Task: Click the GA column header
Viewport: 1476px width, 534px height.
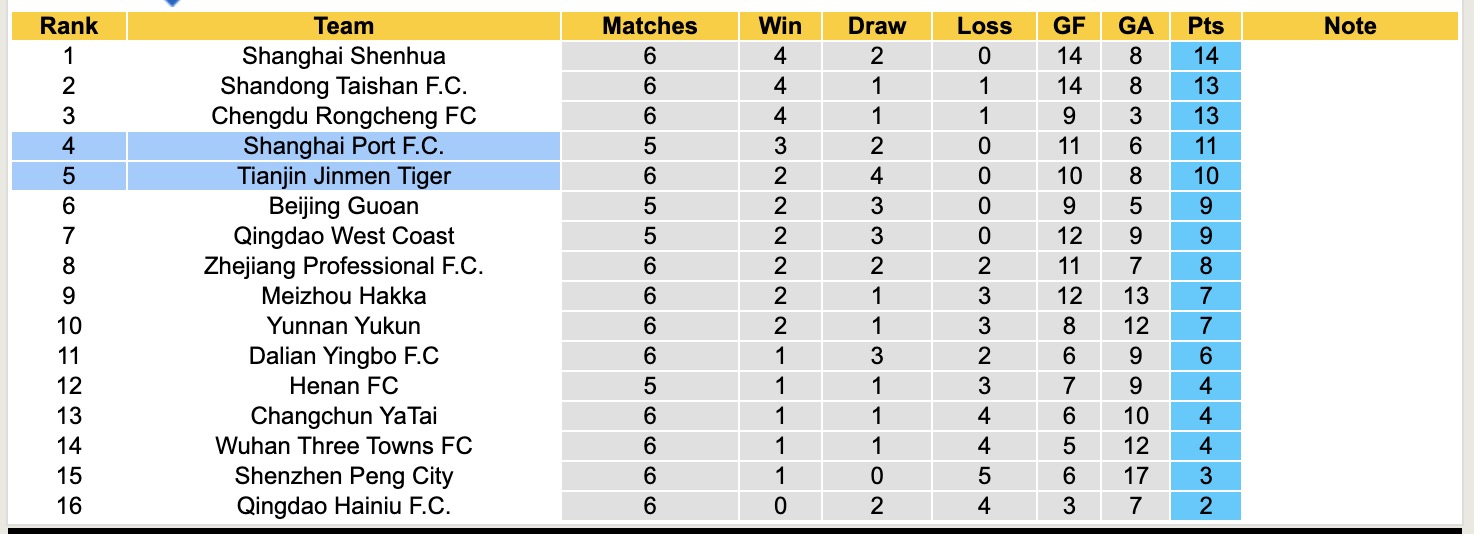Action: click(x=1135, y=26)
